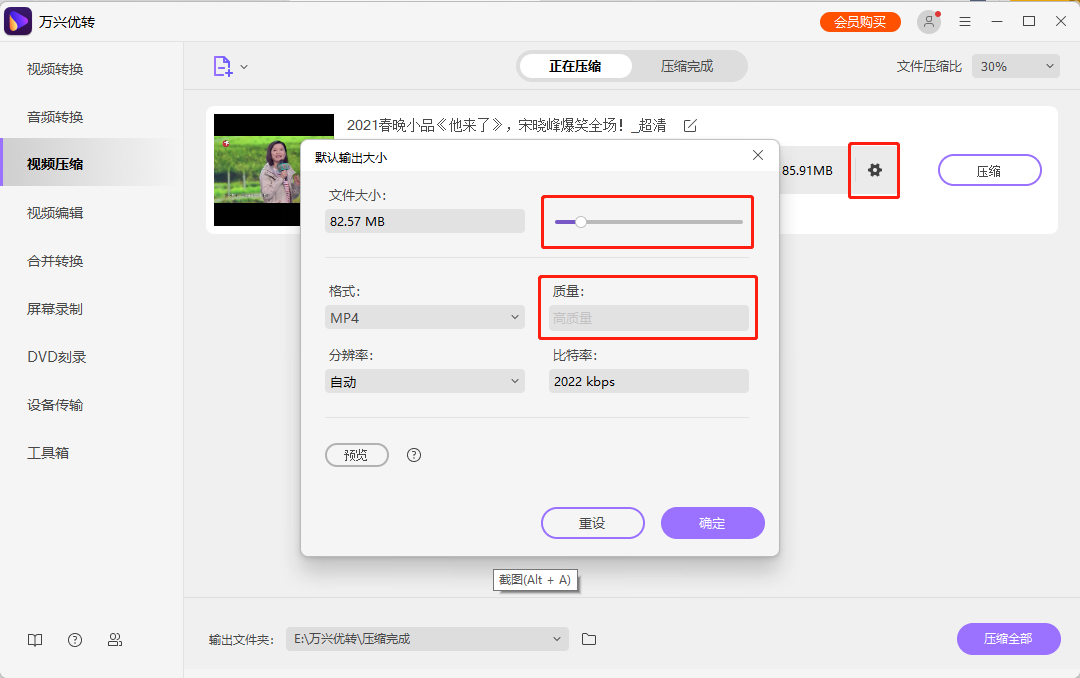Click the help icon in the output dialog
The image size is (1080, 678).
pos(413,455)
